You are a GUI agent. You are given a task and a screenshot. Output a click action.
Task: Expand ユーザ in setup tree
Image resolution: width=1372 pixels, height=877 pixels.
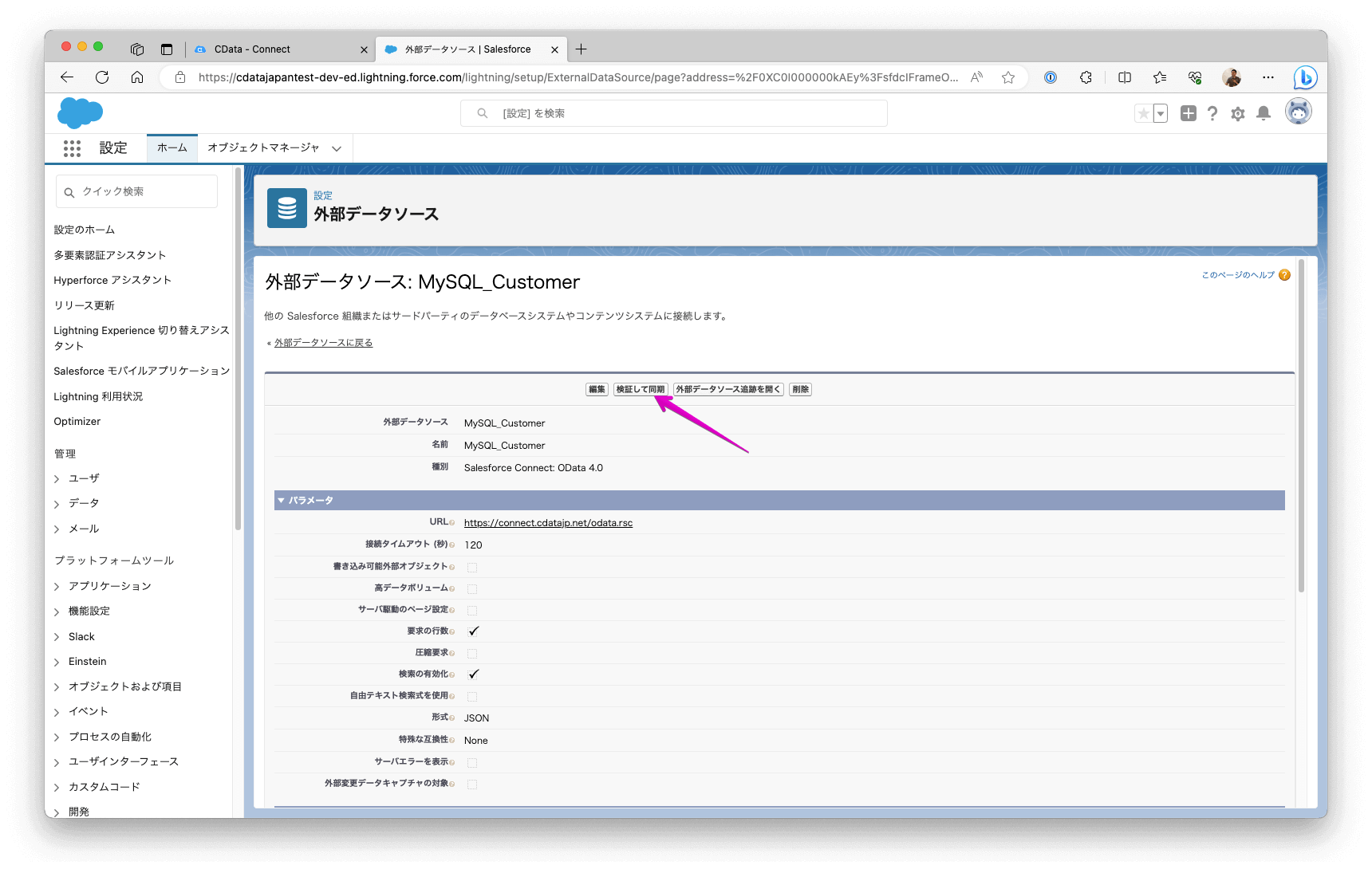point(57,479)
